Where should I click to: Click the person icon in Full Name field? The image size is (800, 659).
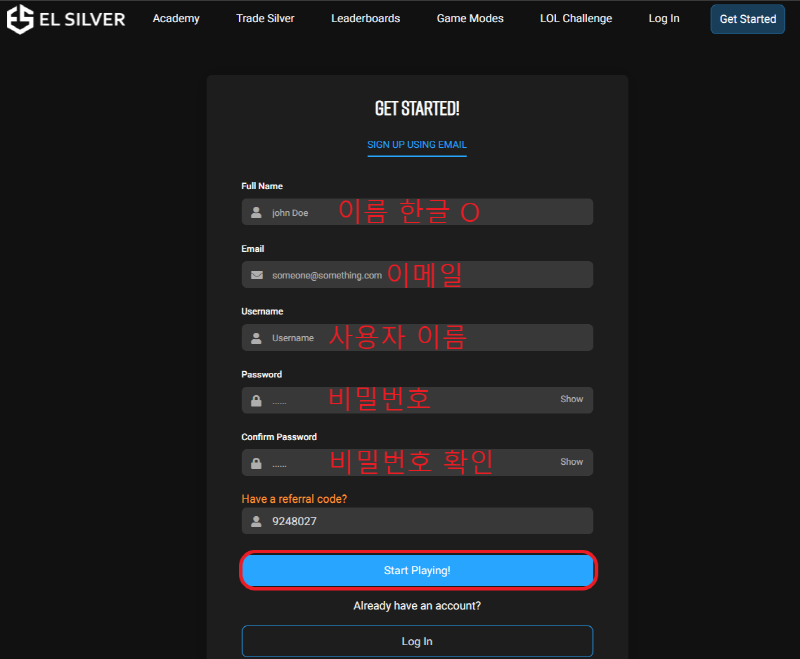click(256, 212)
